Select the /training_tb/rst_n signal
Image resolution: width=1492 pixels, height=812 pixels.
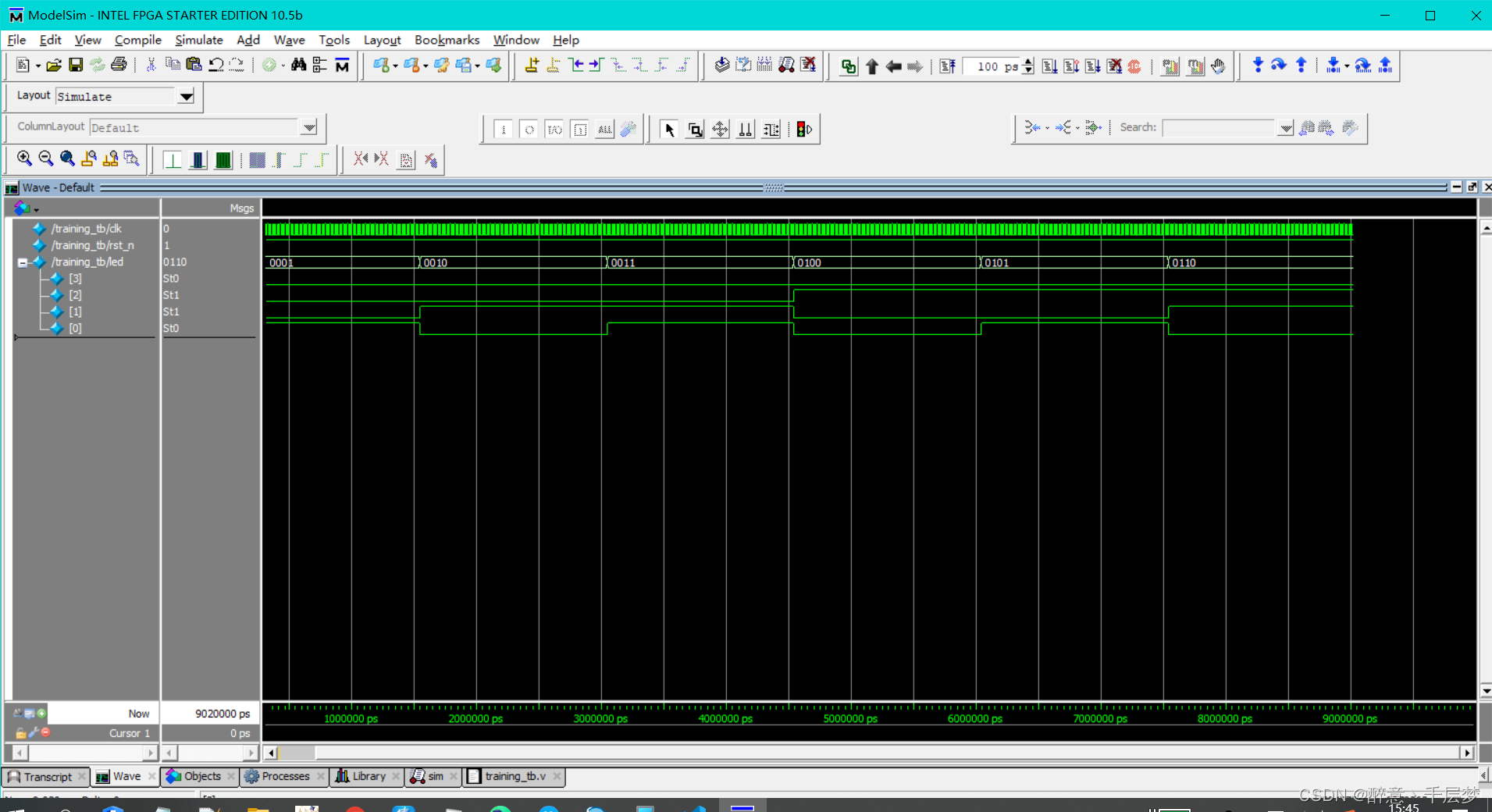pyautogui.click(x=92, y=245)
